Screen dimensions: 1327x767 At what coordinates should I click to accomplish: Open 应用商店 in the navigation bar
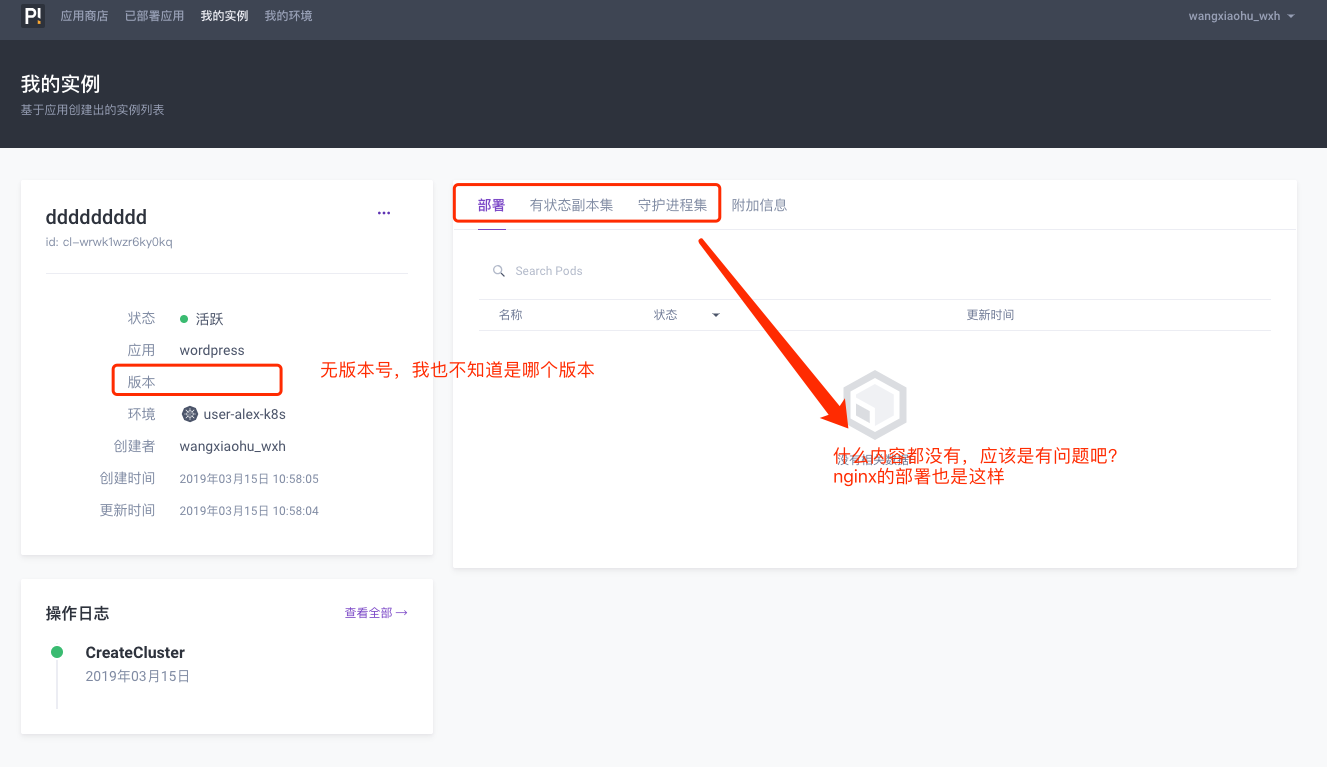pos(84,15)
